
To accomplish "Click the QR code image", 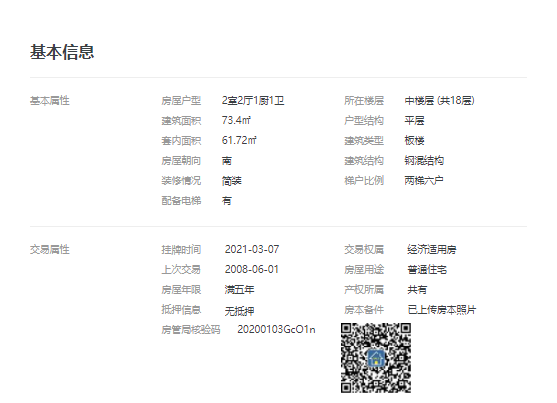I will pos(376,358).
